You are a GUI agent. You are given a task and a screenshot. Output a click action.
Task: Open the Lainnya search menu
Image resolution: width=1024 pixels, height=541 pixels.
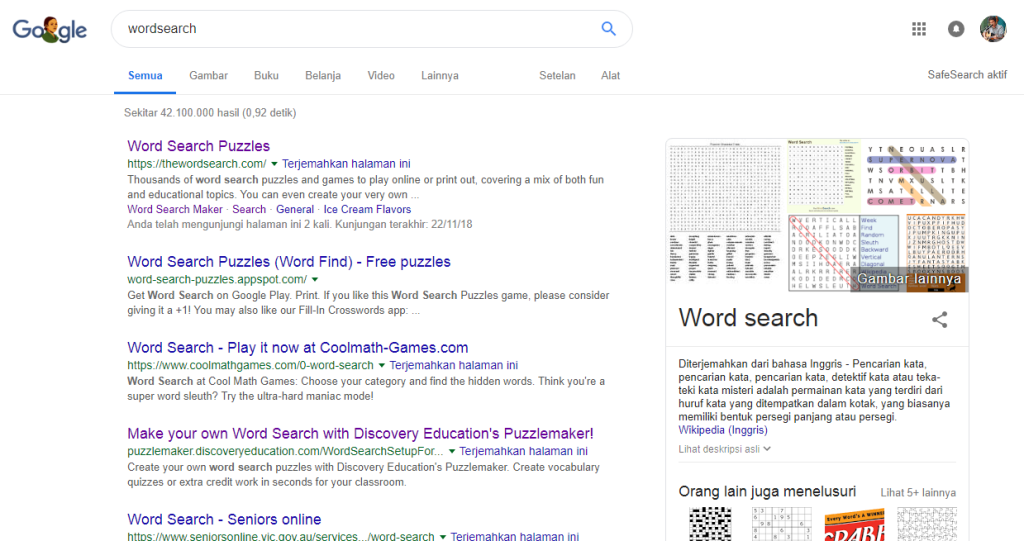point(440,76)
